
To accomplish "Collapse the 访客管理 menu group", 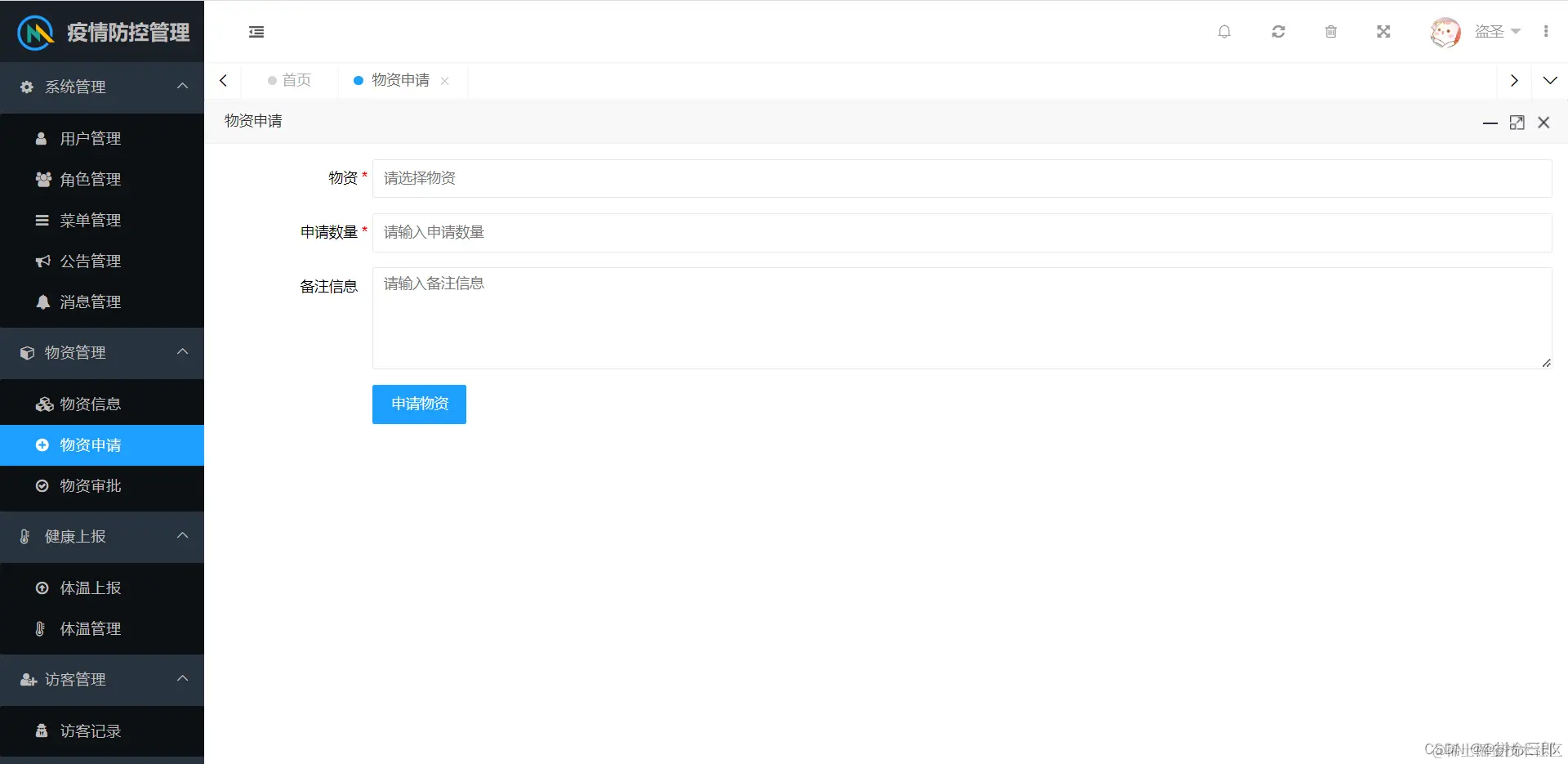I will tap(102, 679).
